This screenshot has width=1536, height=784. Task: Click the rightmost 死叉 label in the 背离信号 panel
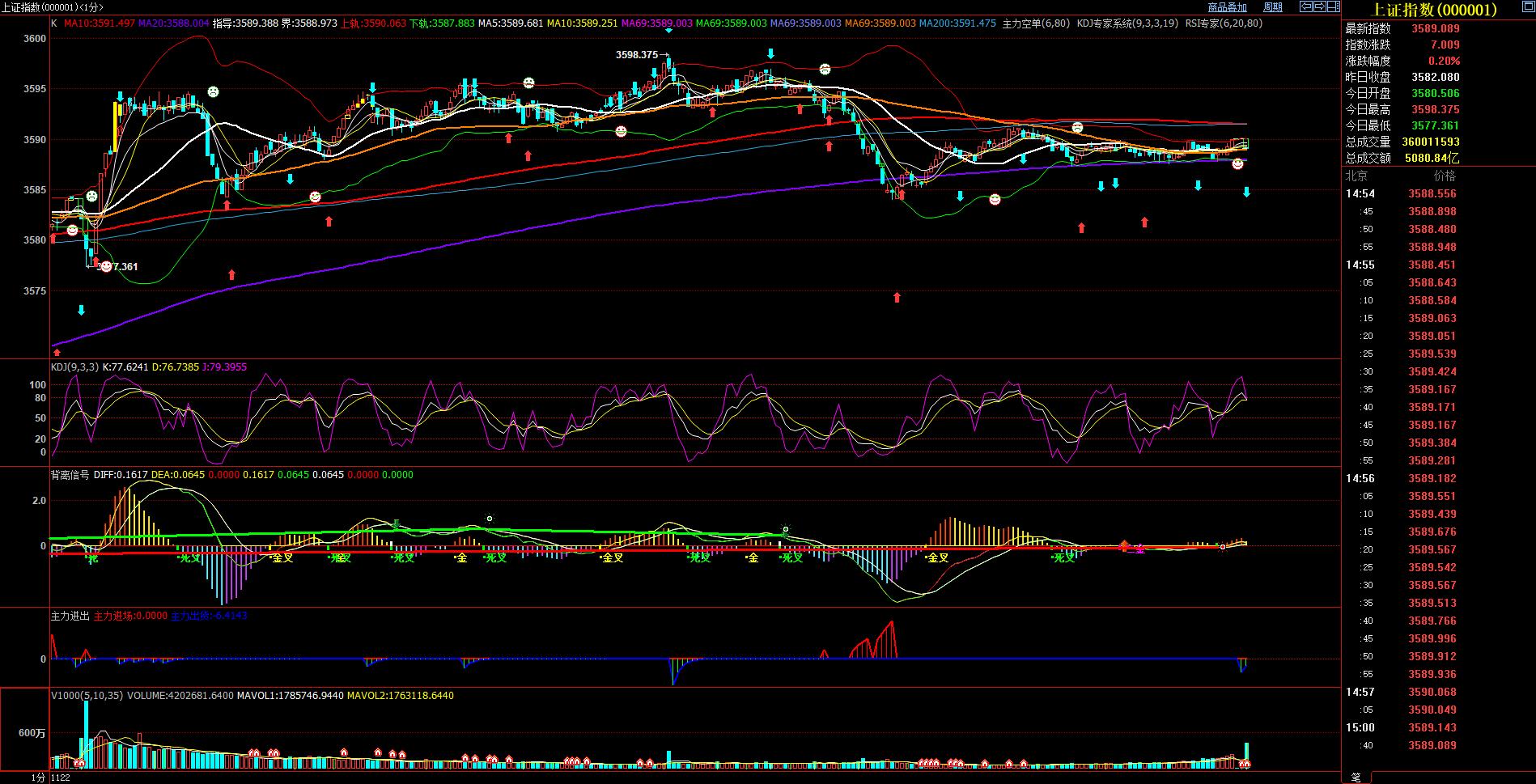(1065, 557)
